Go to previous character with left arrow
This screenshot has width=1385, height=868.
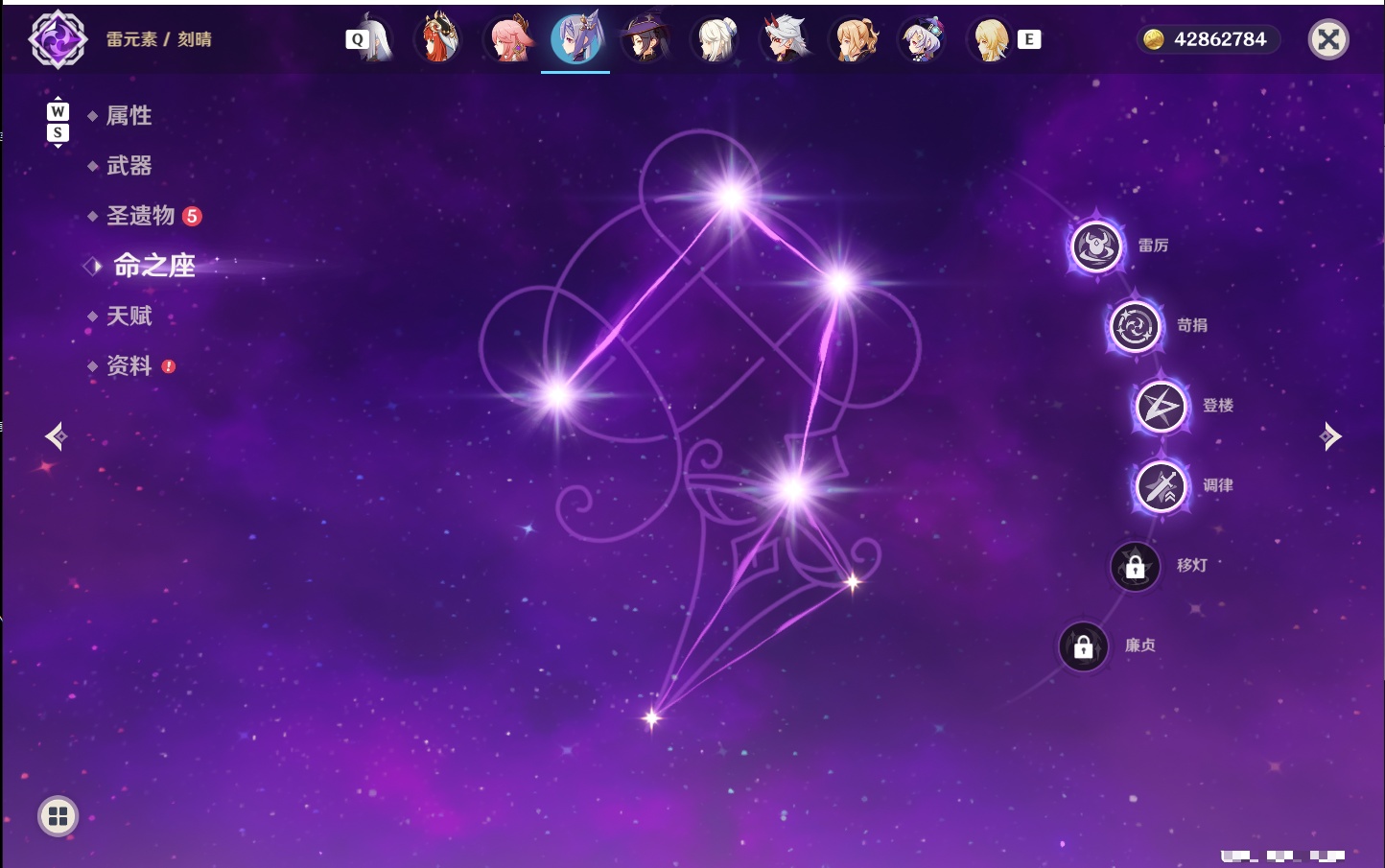click(56, 436)
